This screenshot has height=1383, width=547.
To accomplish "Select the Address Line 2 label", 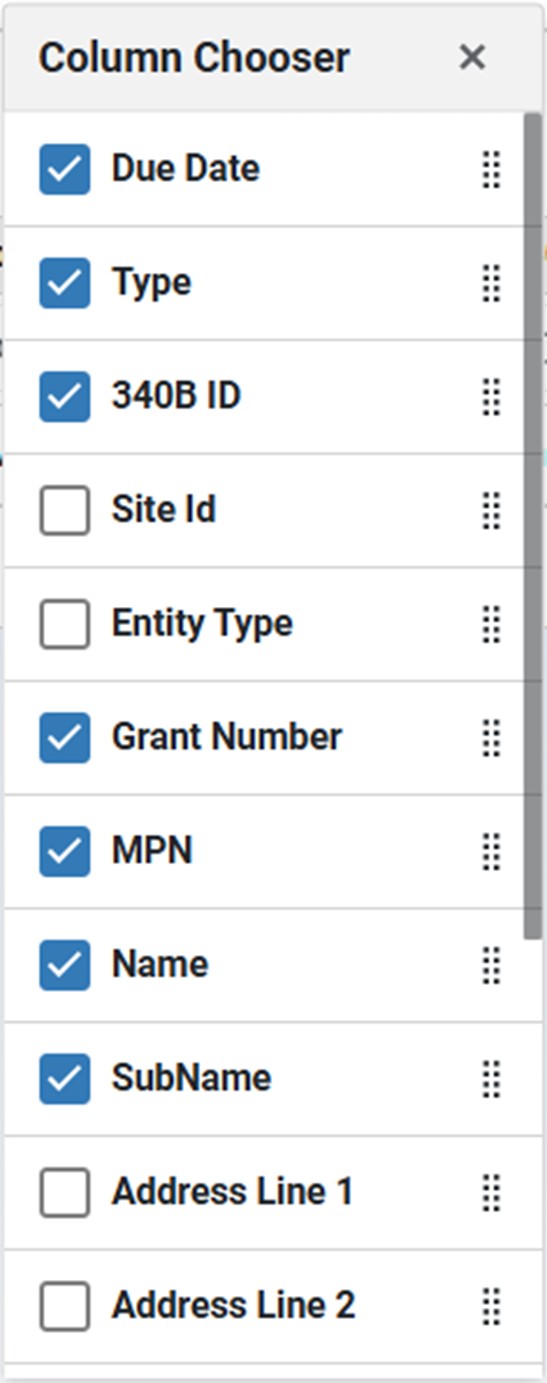I will tap(233, 1305).
